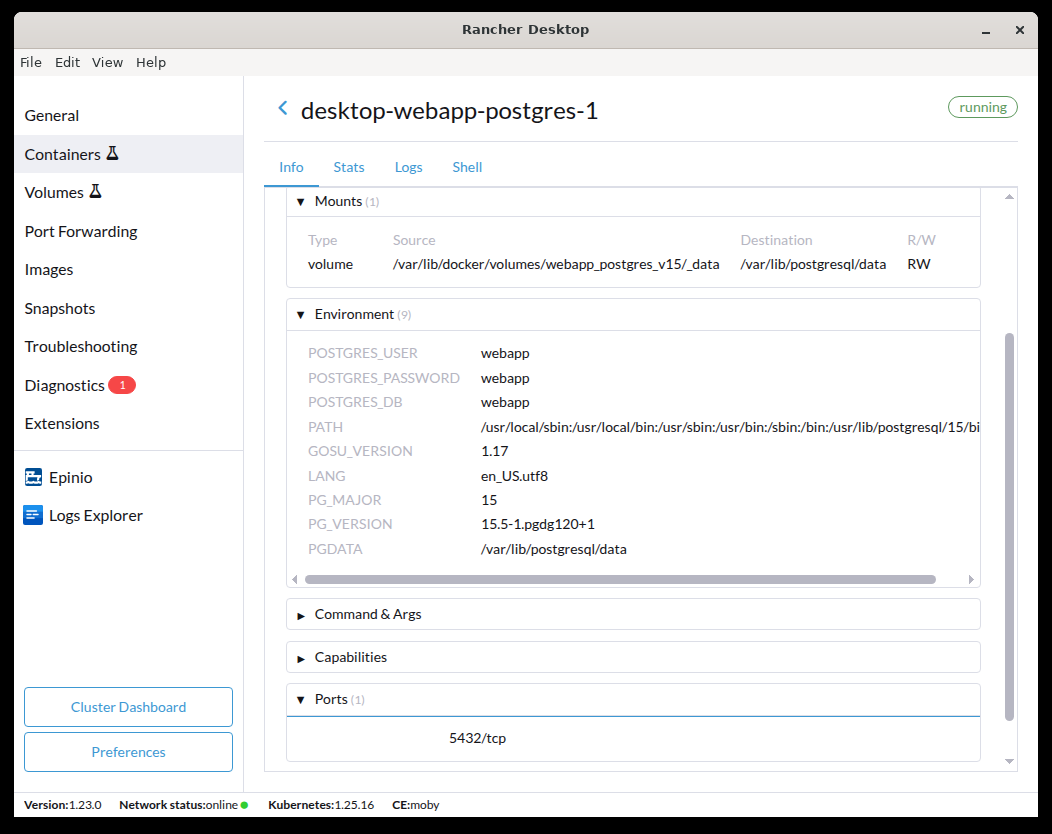The image size is (1052, 834).
Task: Go to the Volumes page
Action: pyautogui.click(x=128, y=192)
